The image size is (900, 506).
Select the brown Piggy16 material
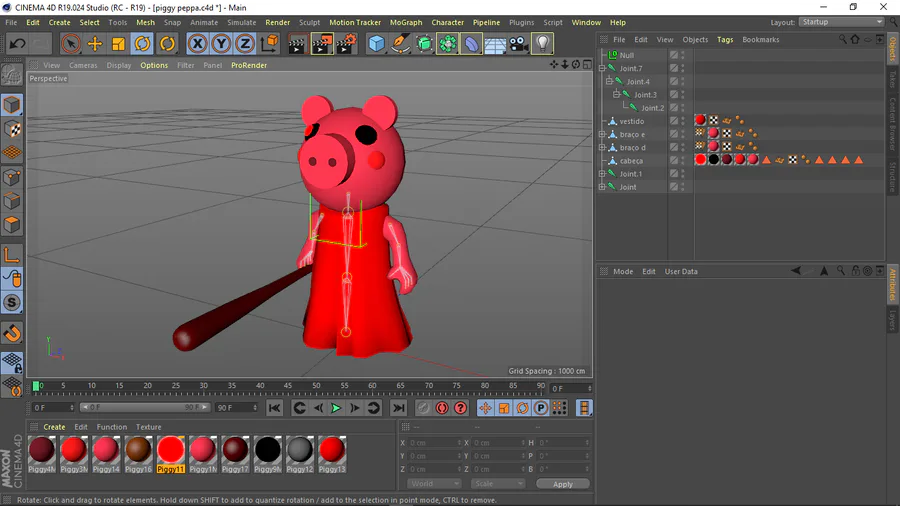(x=138, y=454)
